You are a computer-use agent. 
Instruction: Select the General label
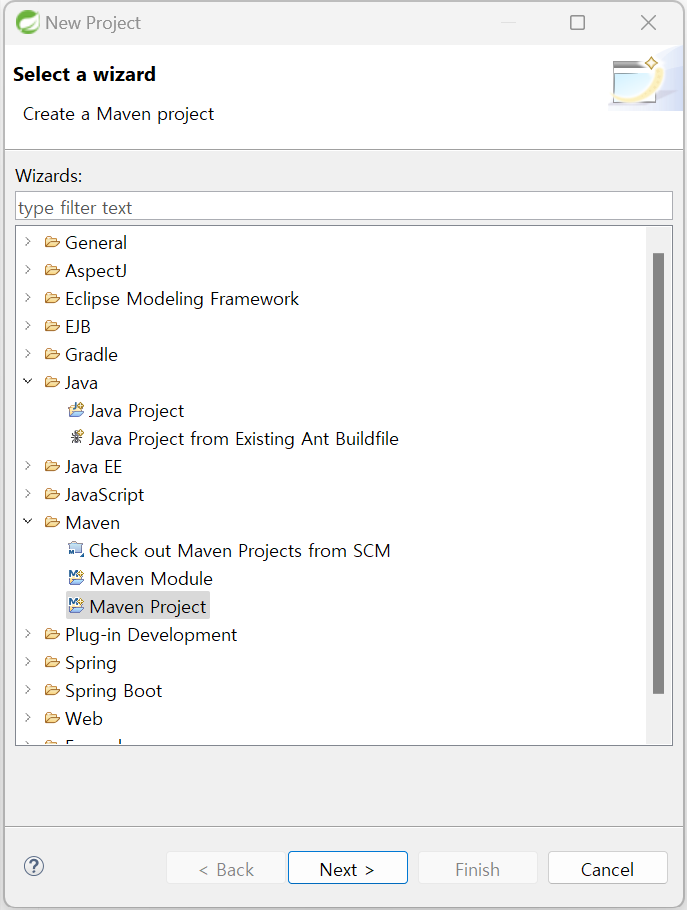tap(96, 243)
